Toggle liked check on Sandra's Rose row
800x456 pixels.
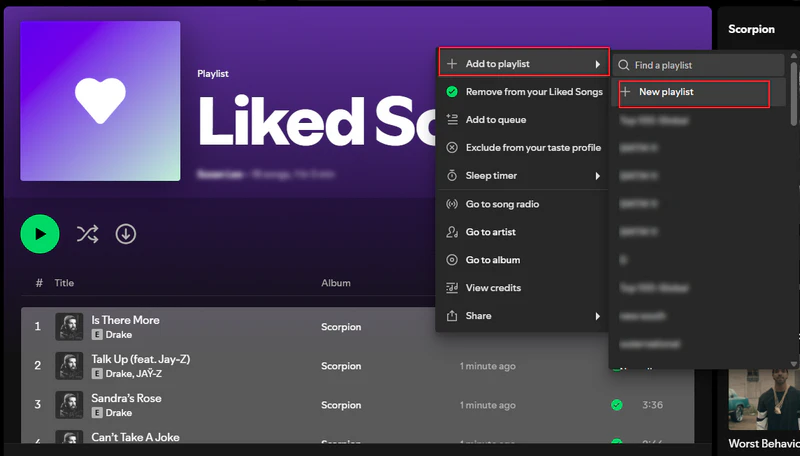pos(617,405)
